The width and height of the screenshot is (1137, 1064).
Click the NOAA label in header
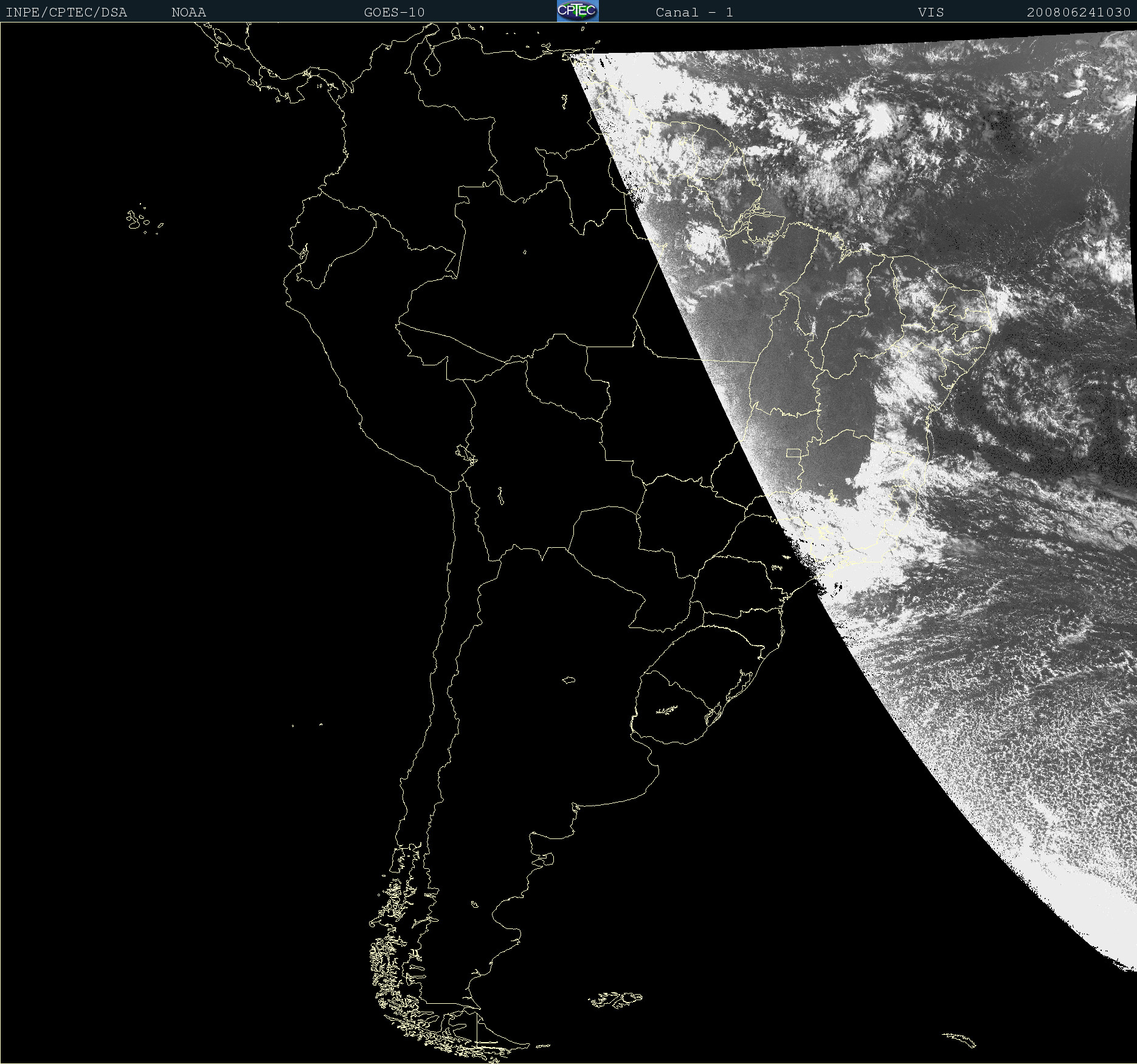188,12
